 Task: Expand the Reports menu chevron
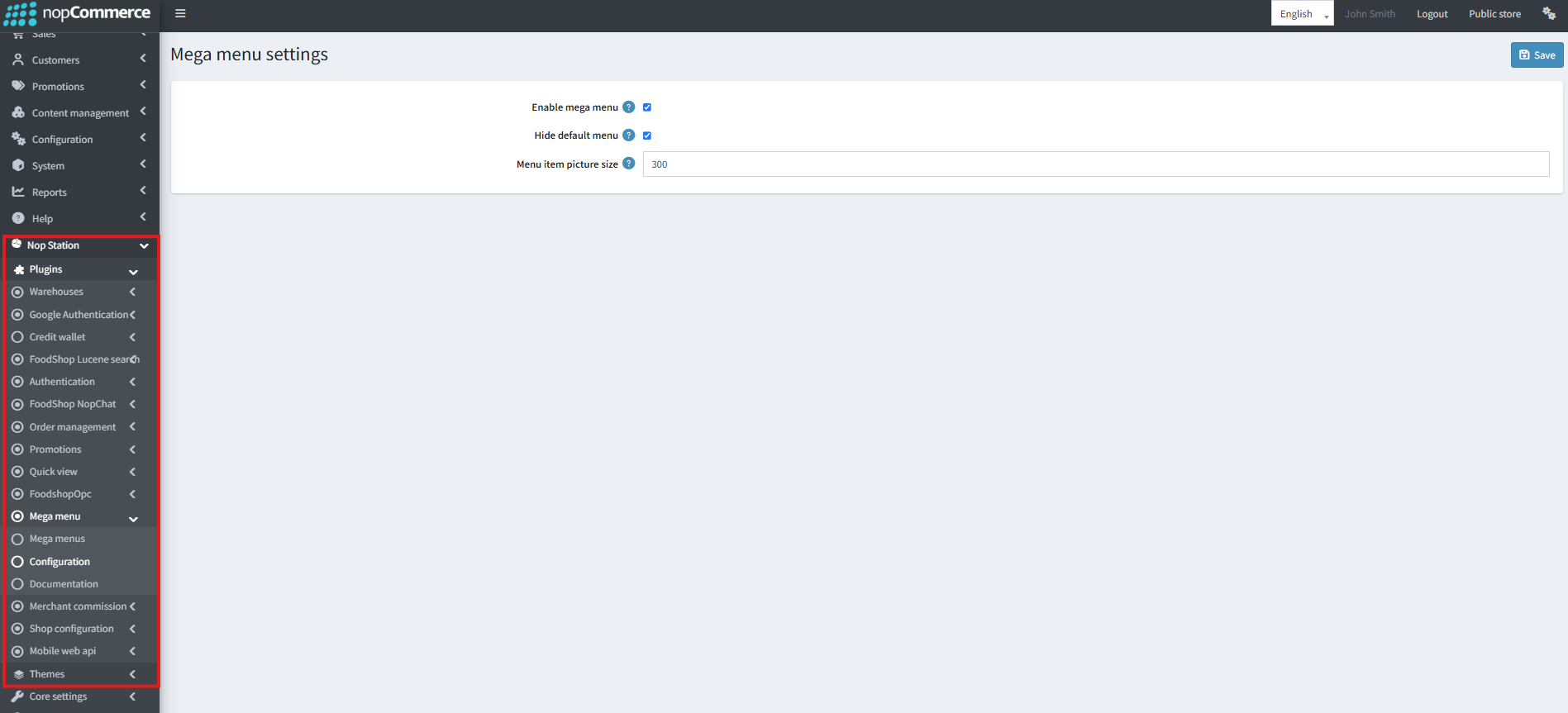[x=143, y=191]
